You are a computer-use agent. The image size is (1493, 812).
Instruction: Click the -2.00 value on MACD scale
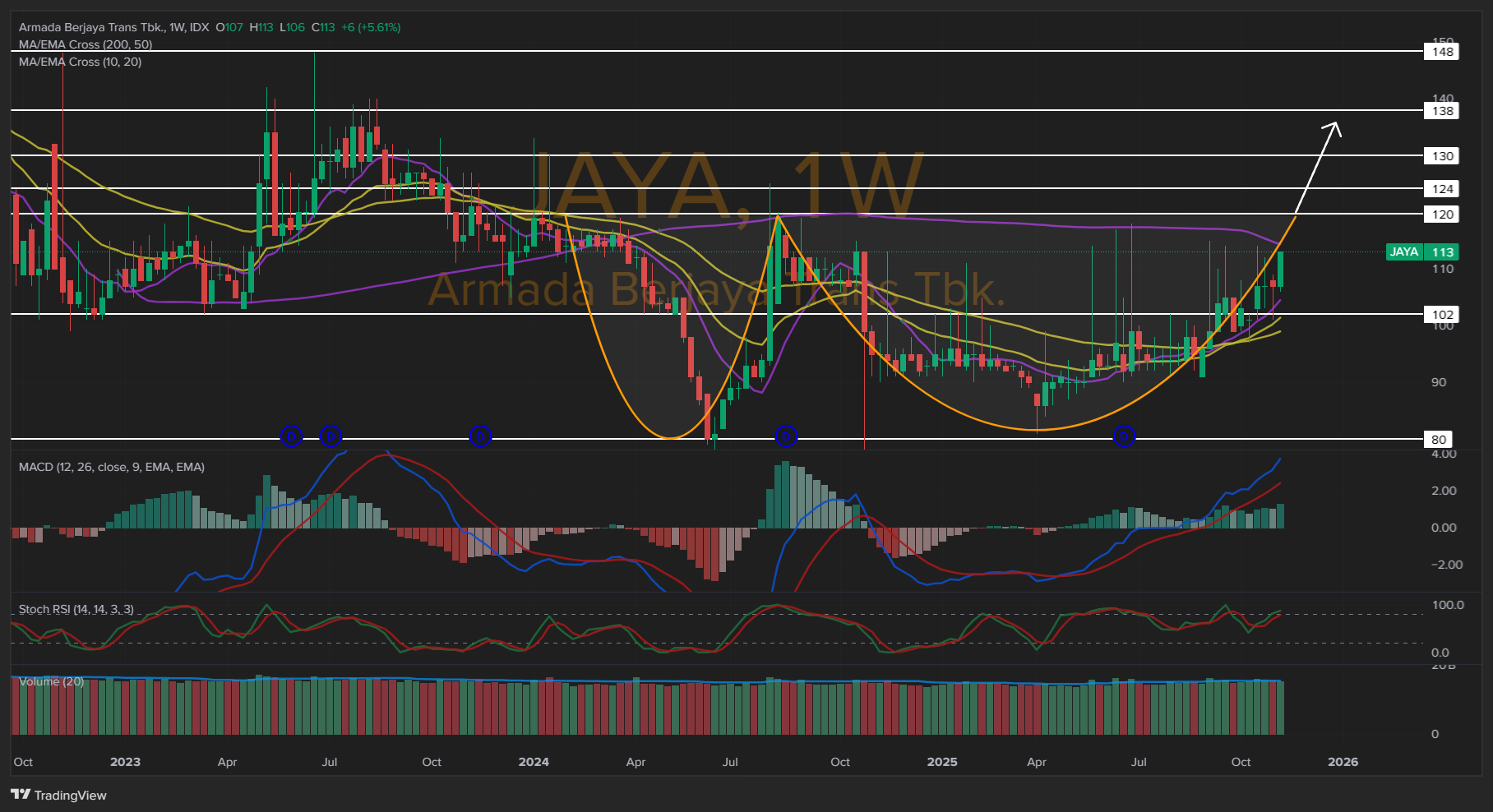1446,565
